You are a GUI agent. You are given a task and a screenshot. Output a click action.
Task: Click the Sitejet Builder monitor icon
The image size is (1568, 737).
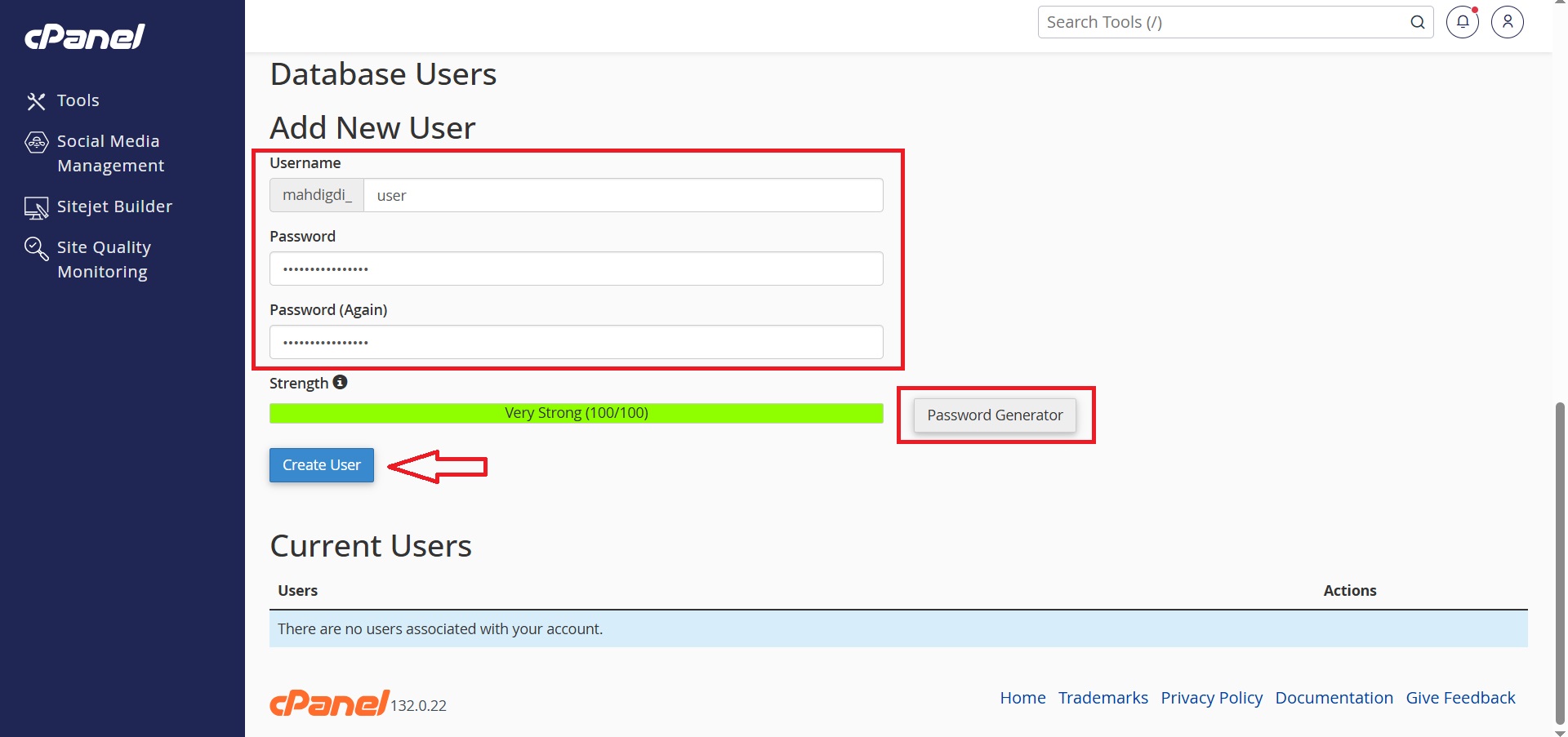click(x=37, y=208)
